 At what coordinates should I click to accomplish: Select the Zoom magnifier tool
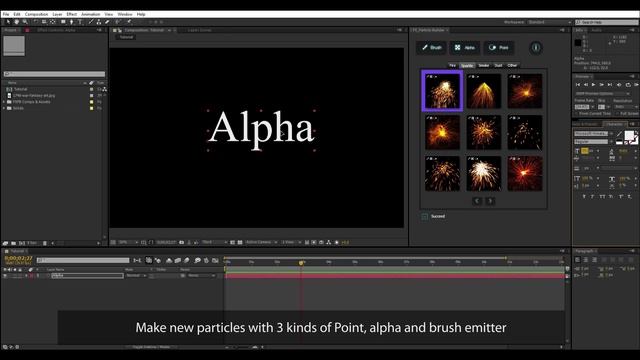(25, 22)
